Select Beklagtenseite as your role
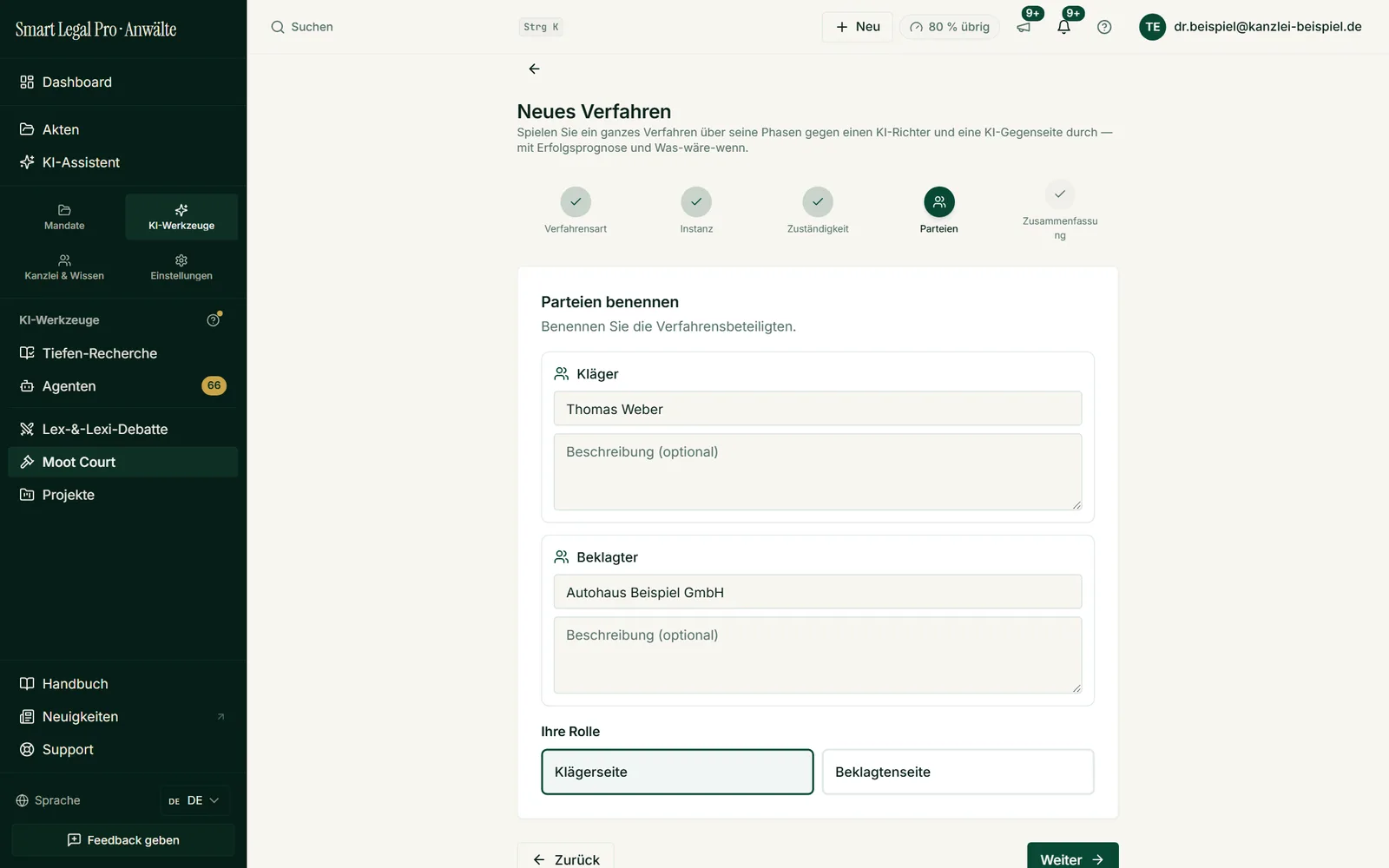 (958, 772)
